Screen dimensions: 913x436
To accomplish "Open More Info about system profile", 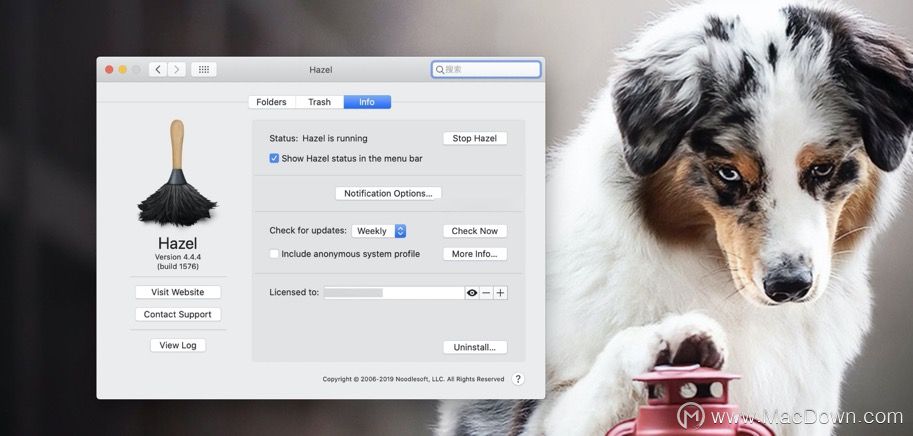I will point(475,254).
